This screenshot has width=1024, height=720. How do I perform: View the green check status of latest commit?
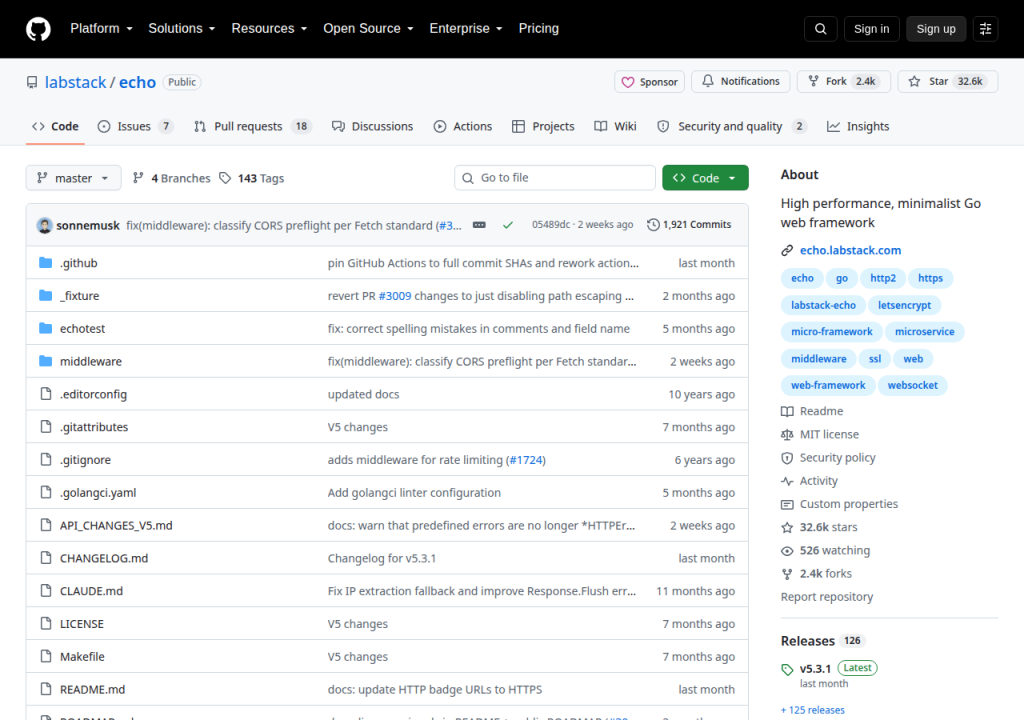coord(507,225)
